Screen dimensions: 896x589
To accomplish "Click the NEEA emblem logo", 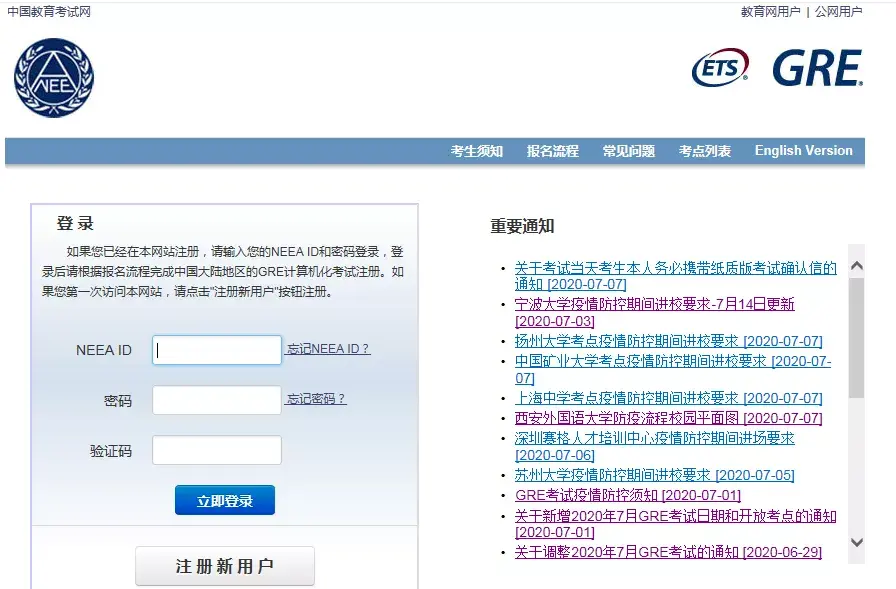I will point(53,76).
